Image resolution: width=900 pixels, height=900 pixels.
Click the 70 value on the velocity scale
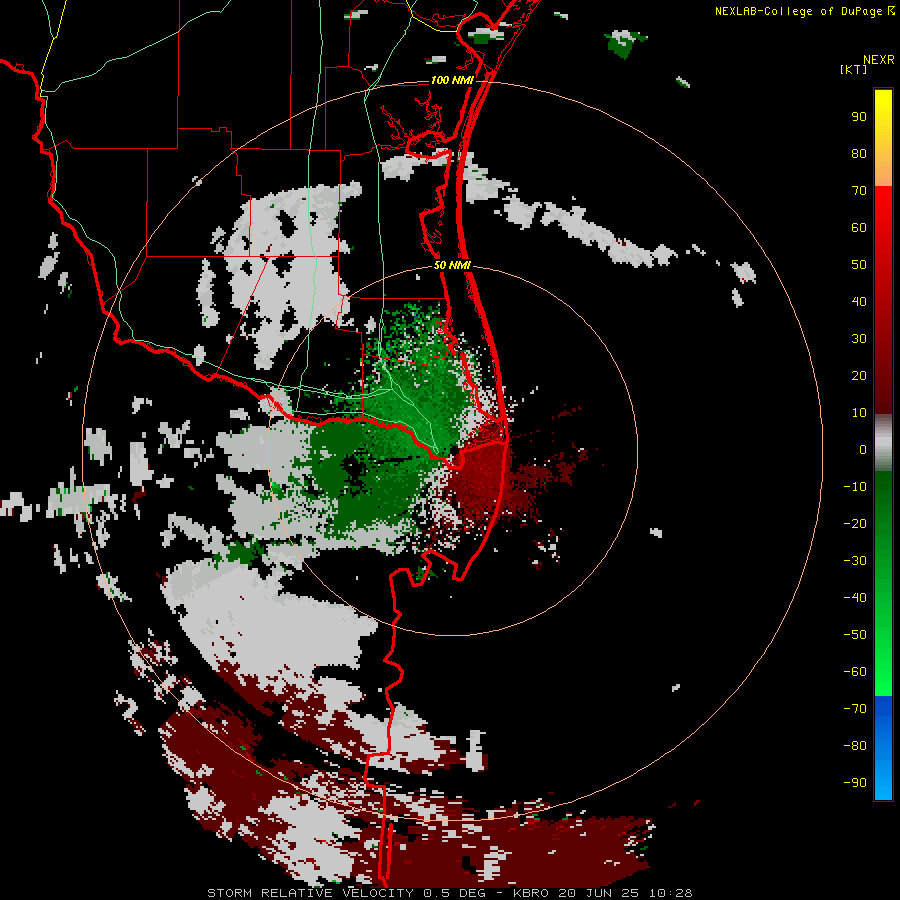(x=859, y=191)
